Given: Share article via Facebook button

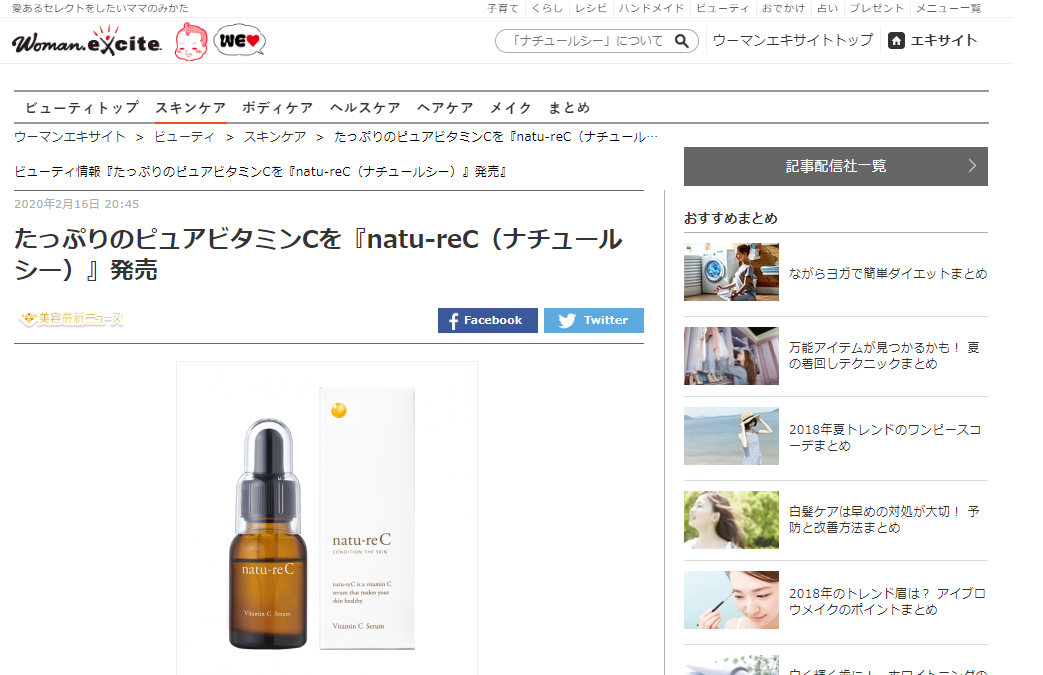Looking at the screenshot, I should point(487,320).
